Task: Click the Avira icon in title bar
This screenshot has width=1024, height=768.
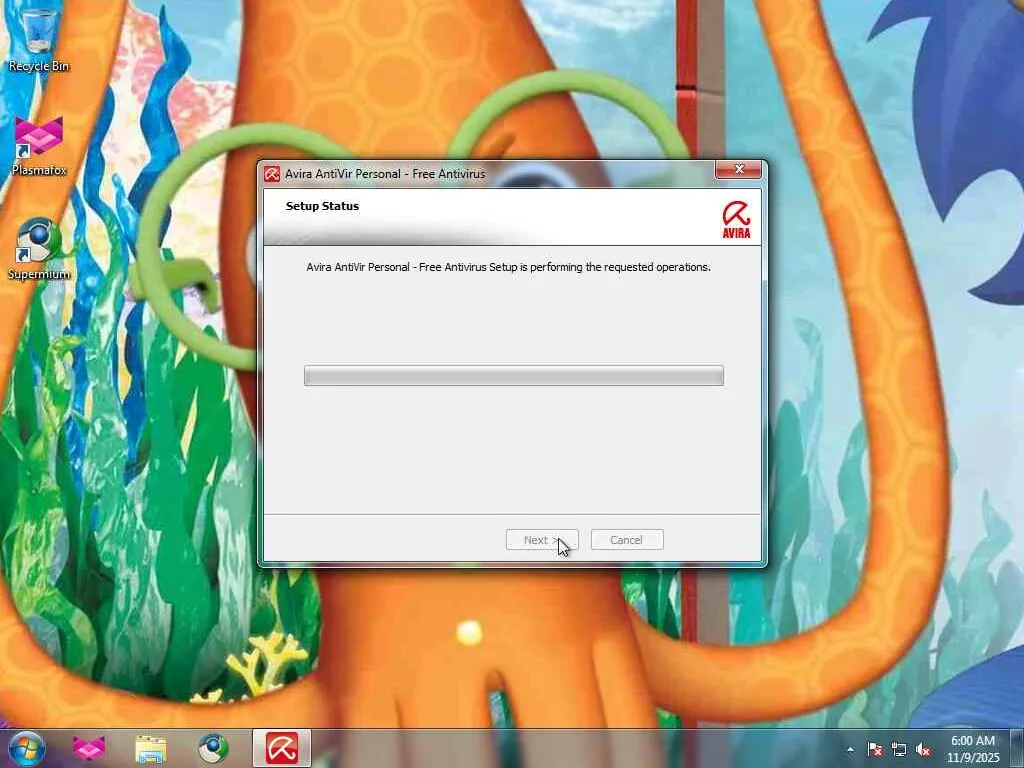Action: coord(272,174)
